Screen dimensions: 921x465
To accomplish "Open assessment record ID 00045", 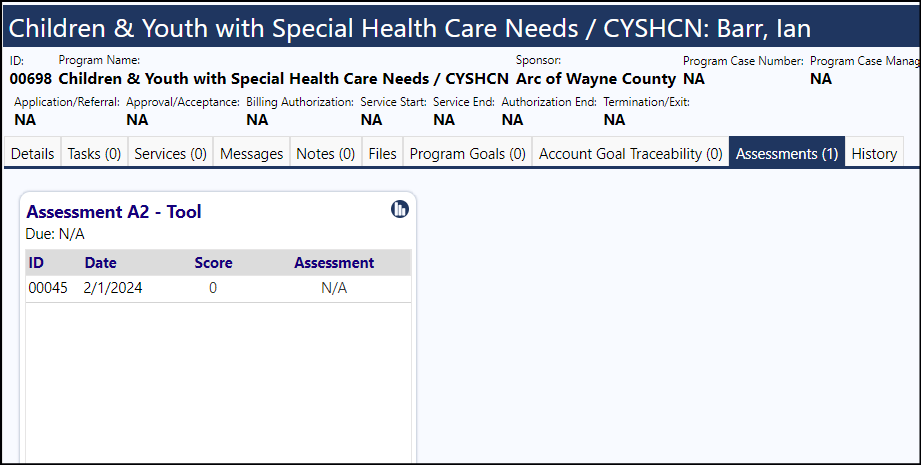I will coord(48,288).
